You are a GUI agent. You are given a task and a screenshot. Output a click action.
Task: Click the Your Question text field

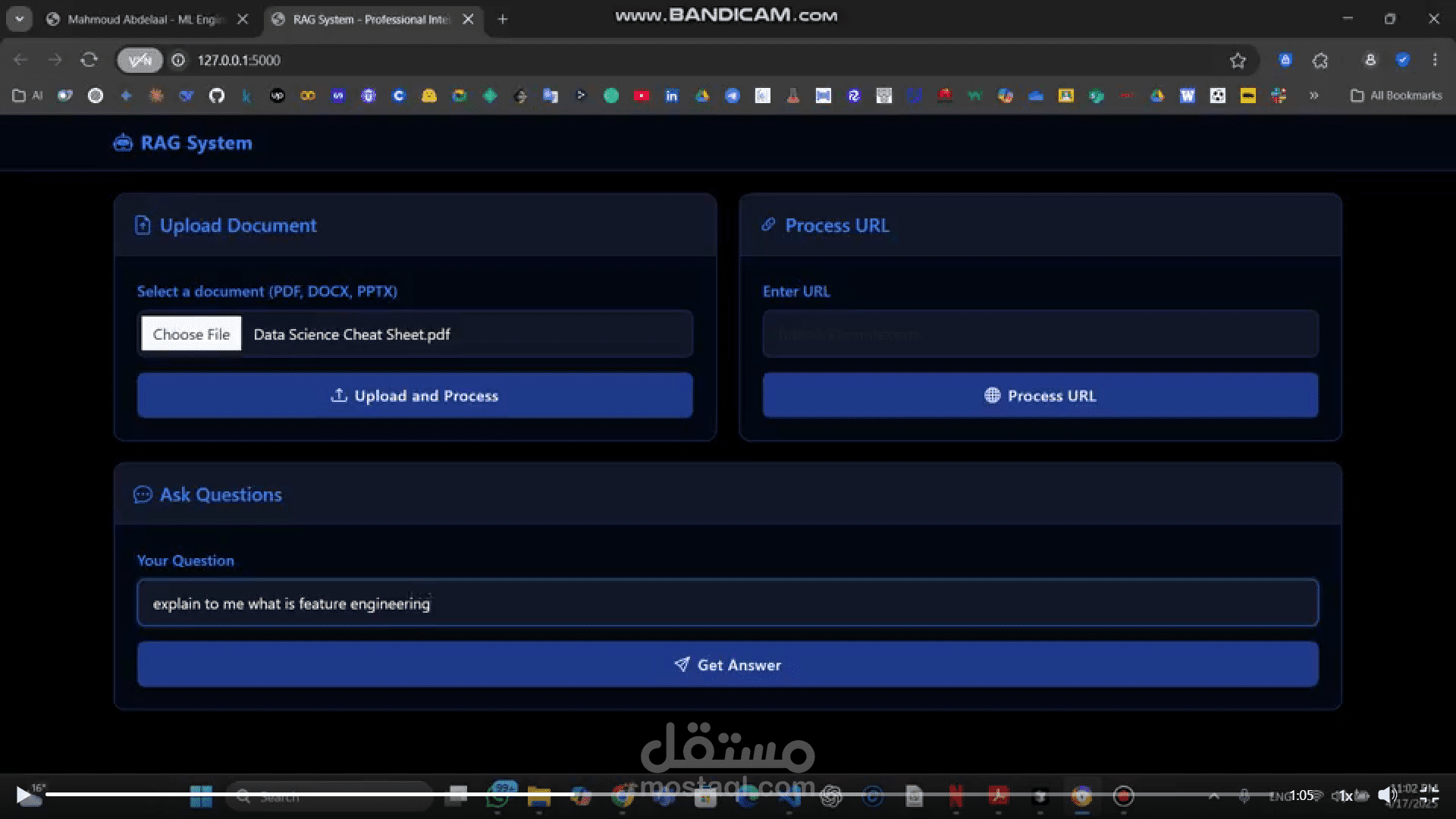728,603
